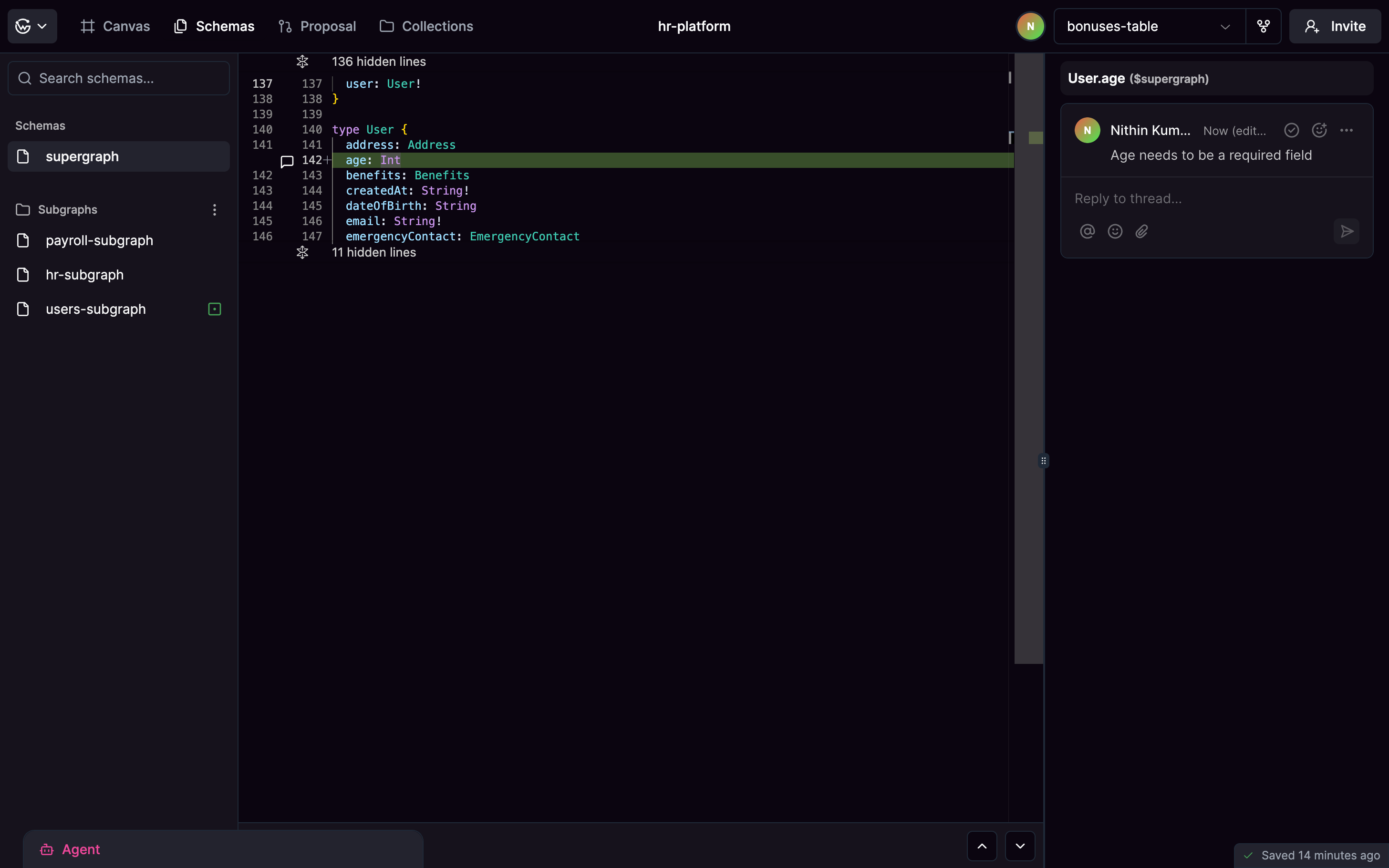Open the branch graph icon beside bonuses-table
This screenshot has width=1389, height=868.
coord(1263,26)
